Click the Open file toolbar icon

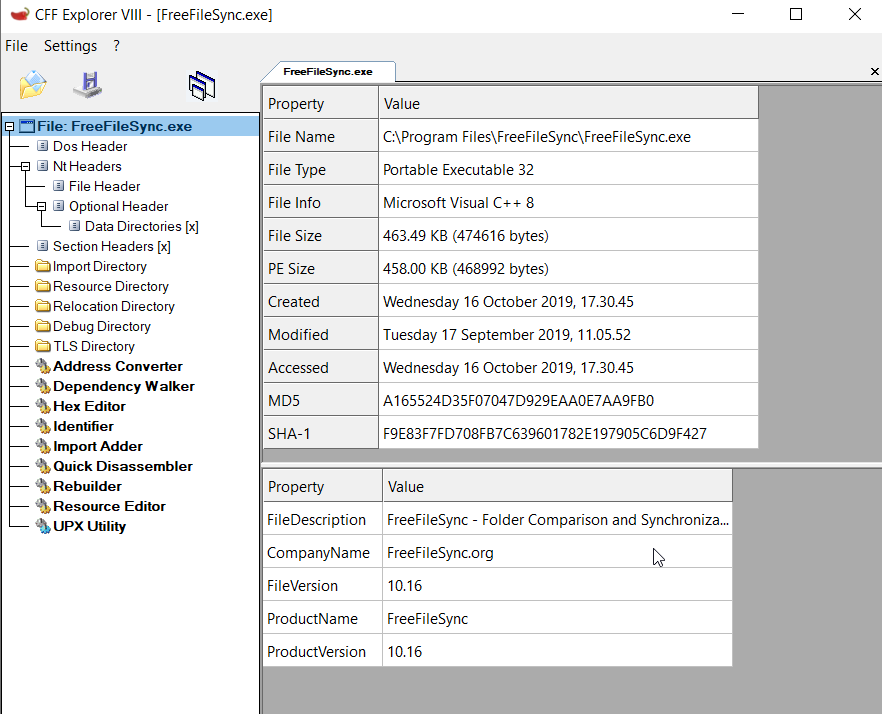coord(33,85)
